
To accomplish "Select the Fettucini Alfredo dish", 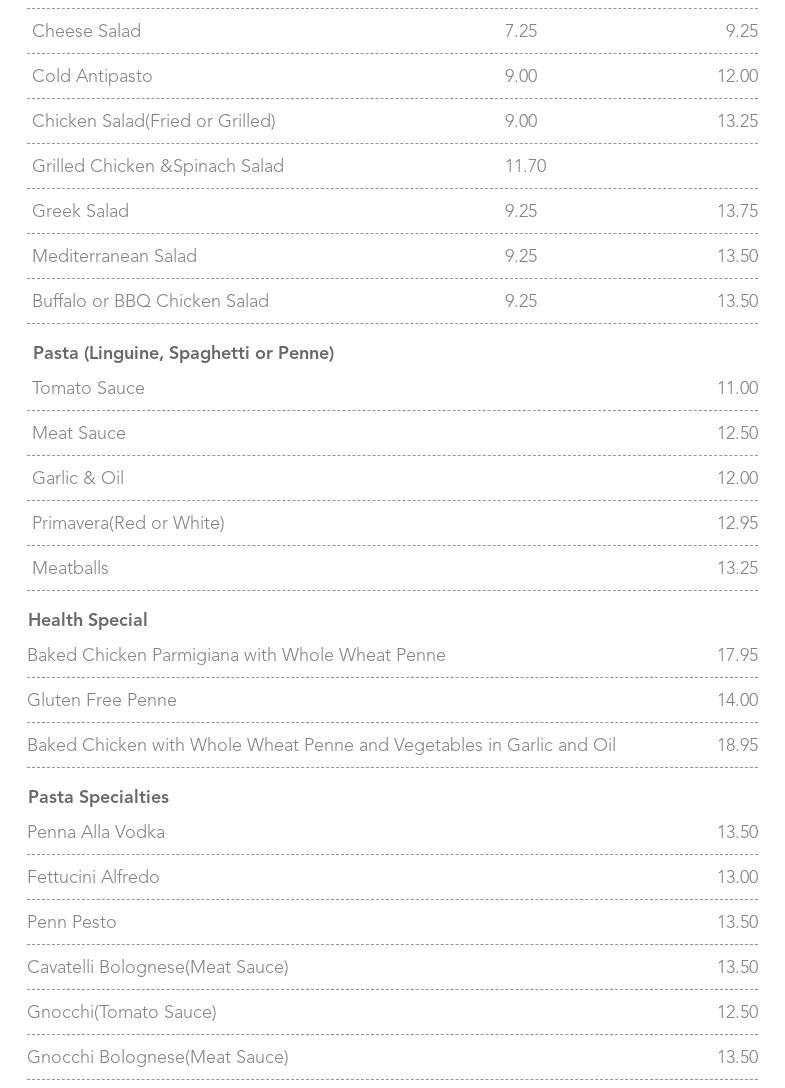I will tap(93, 877).
